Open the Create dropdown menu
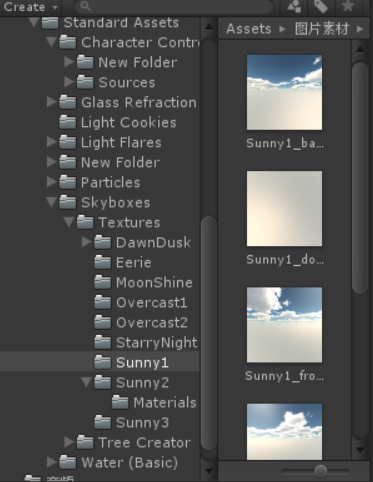Image resolution: width=373 pixels, height=482 pixels. point(31,7)
